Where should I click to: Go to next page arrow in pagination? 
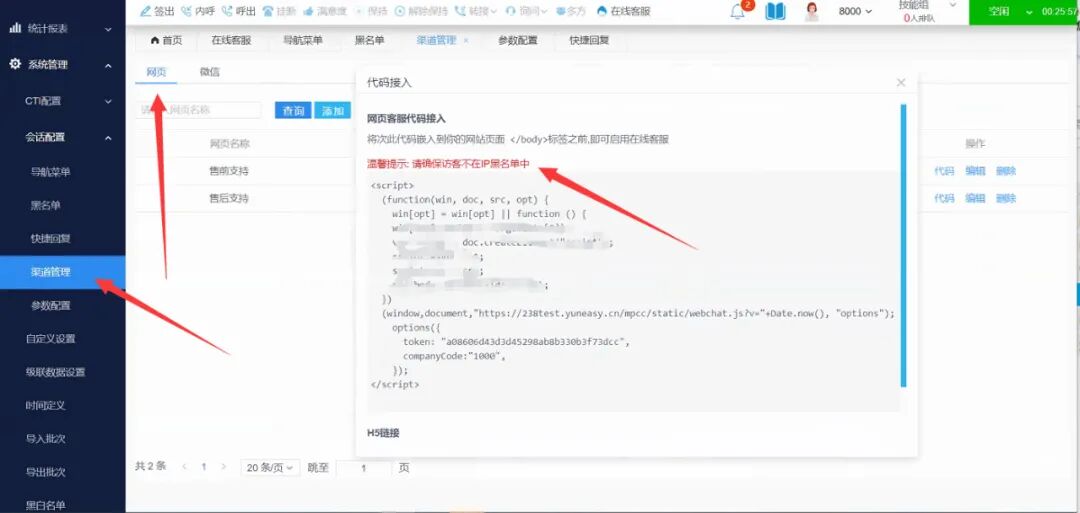pos(223,467)
